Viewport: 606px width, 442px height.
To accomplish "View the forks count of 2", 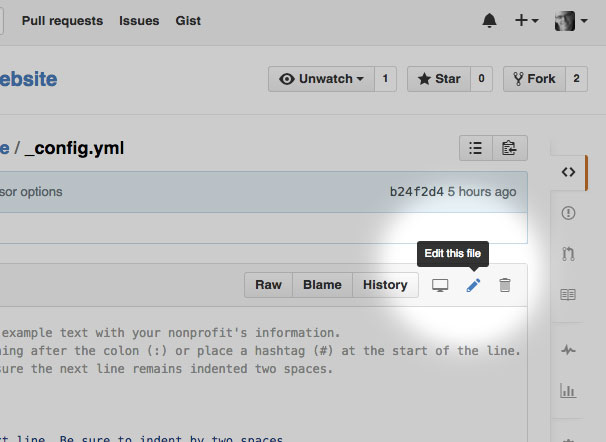I will point(576,79).
